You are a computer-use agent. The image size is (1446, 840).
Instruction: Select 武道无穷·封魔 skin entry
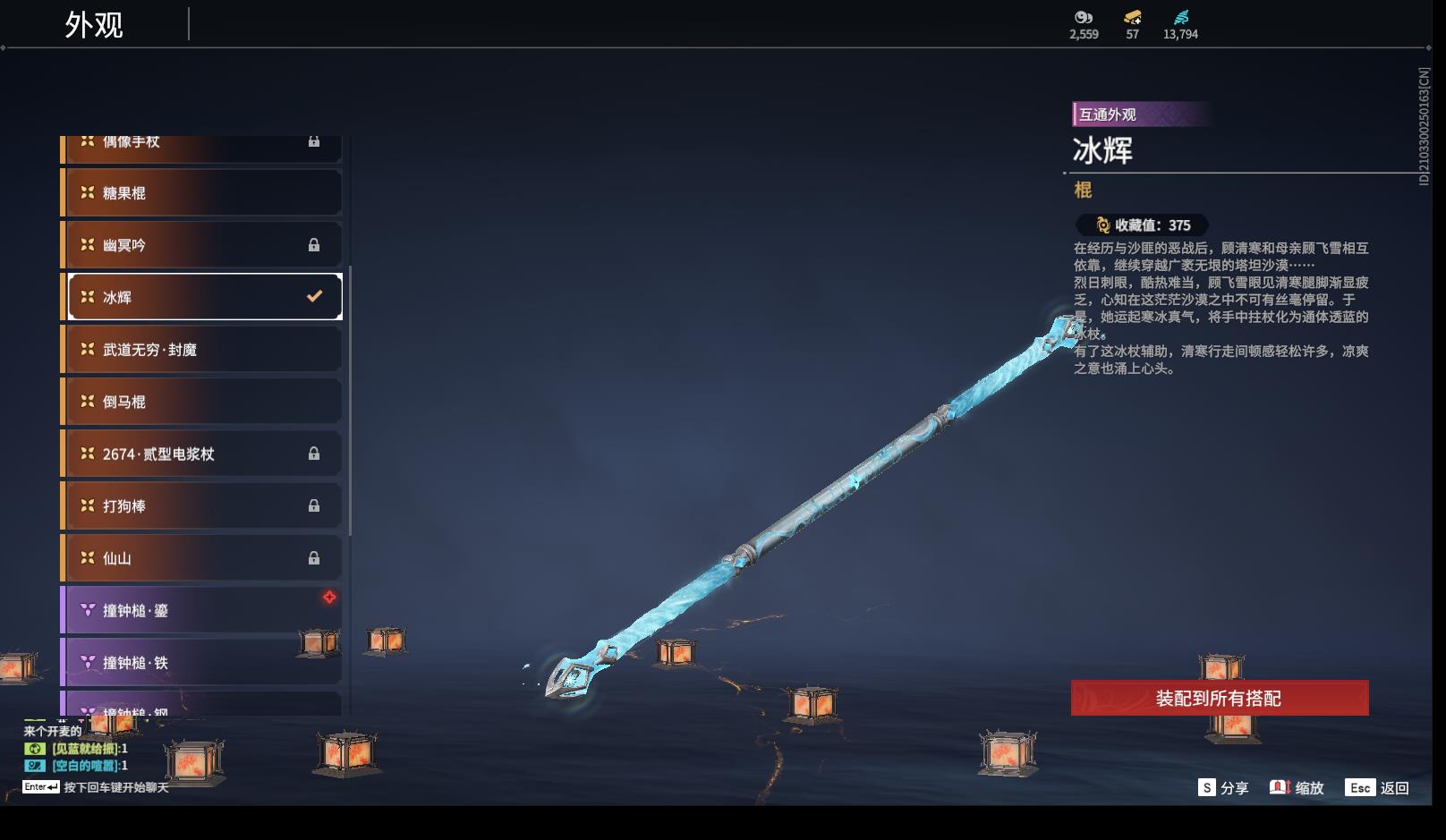point(201,349)
